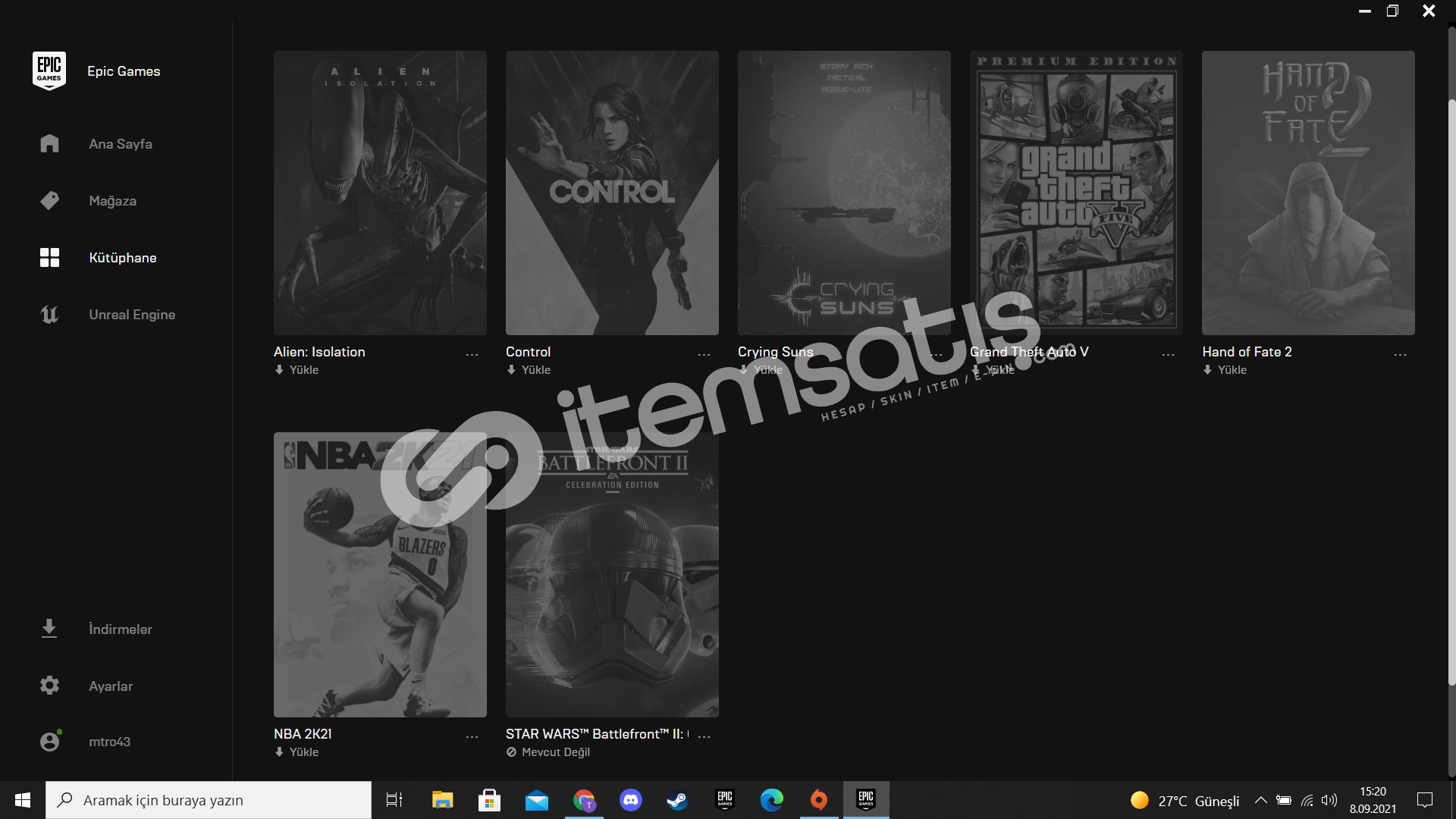Expand options menu for Hand of Fate 2
The image size is (1456, 819).
(1400, 354)
